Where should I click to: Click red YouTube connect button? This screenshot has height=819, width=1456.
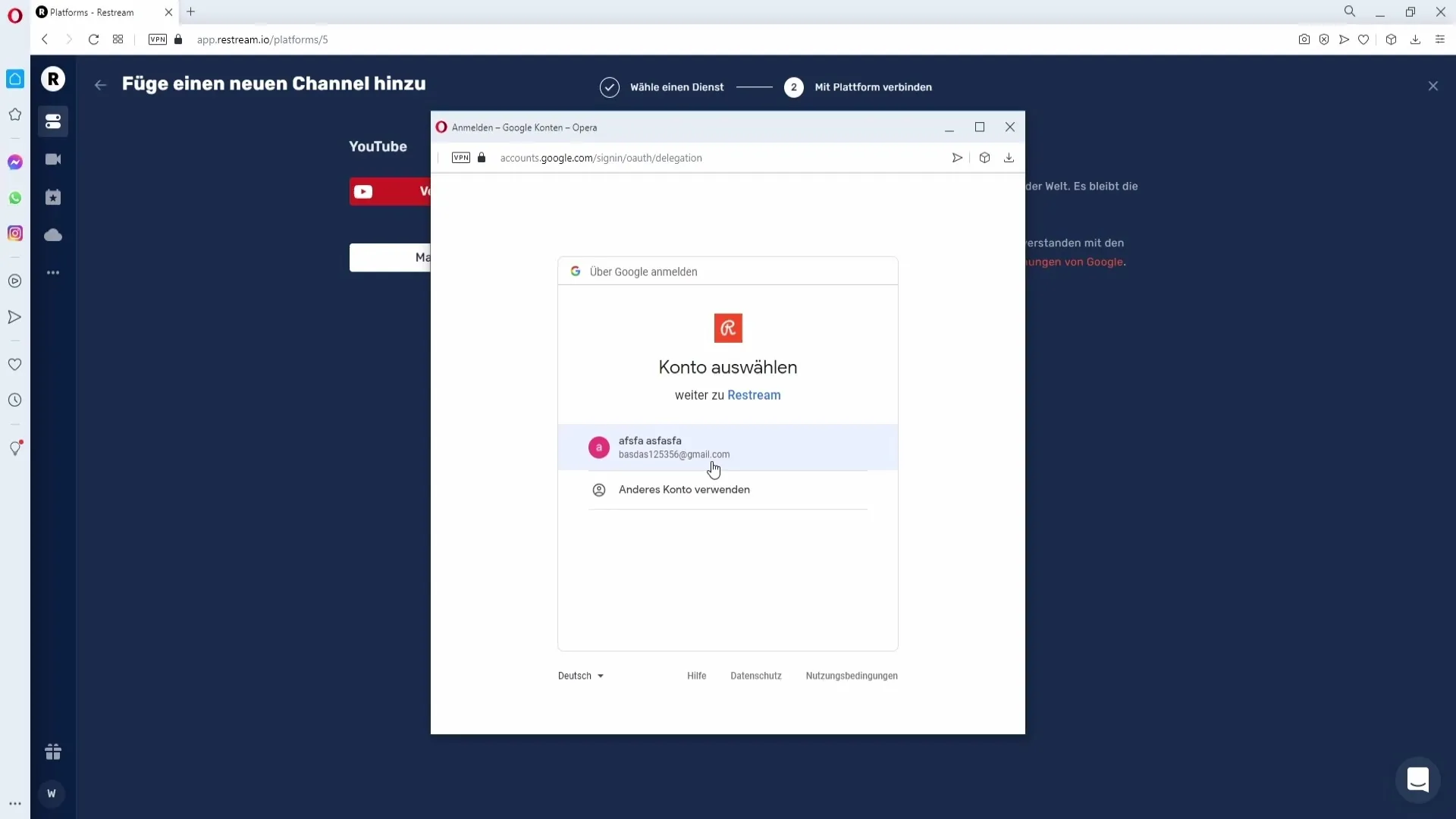(390, 191)
